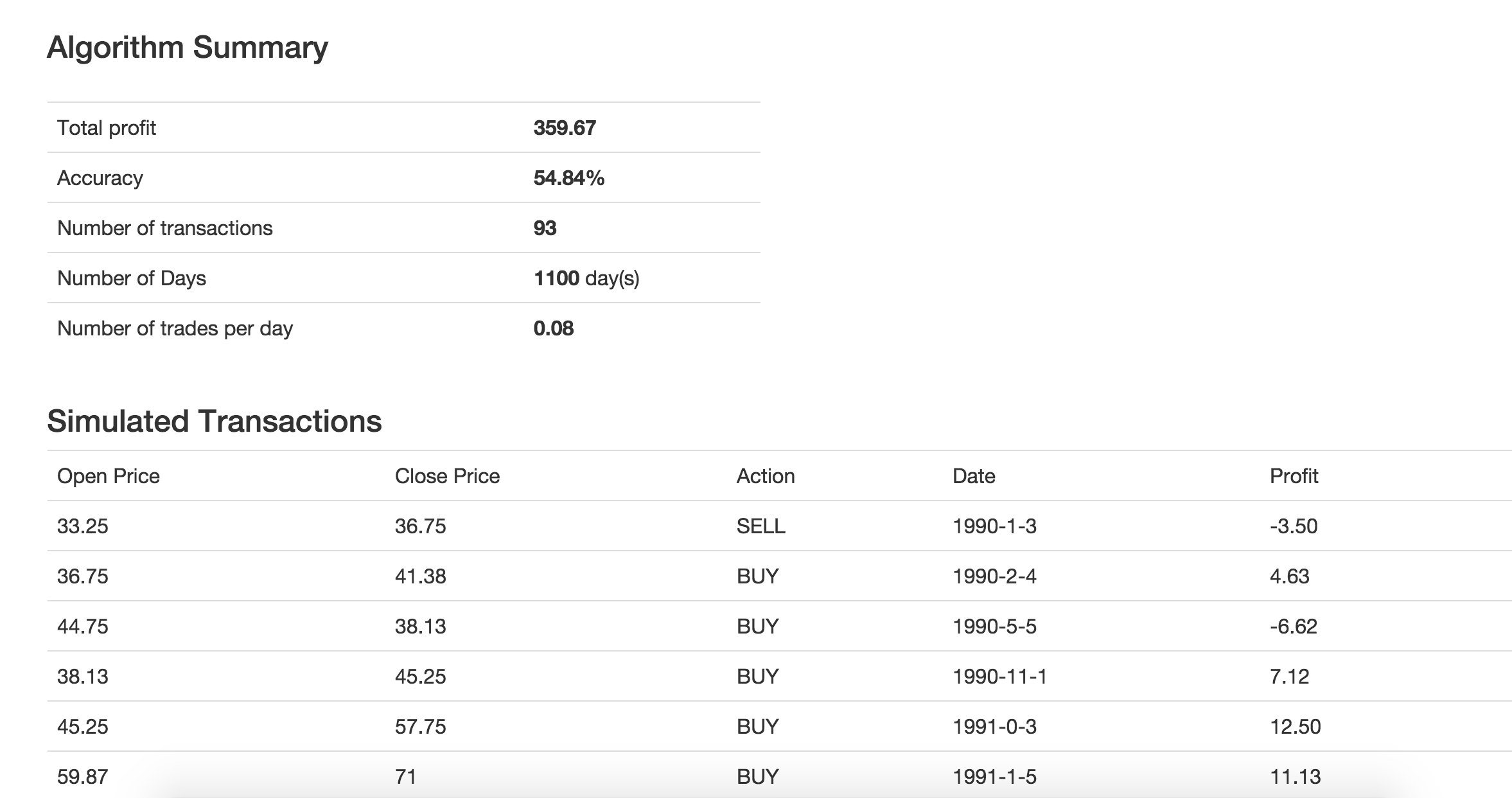Click the Simulated Transactions heading
Viewport: 1512px width, 798px height.
(x=214, y=421)
